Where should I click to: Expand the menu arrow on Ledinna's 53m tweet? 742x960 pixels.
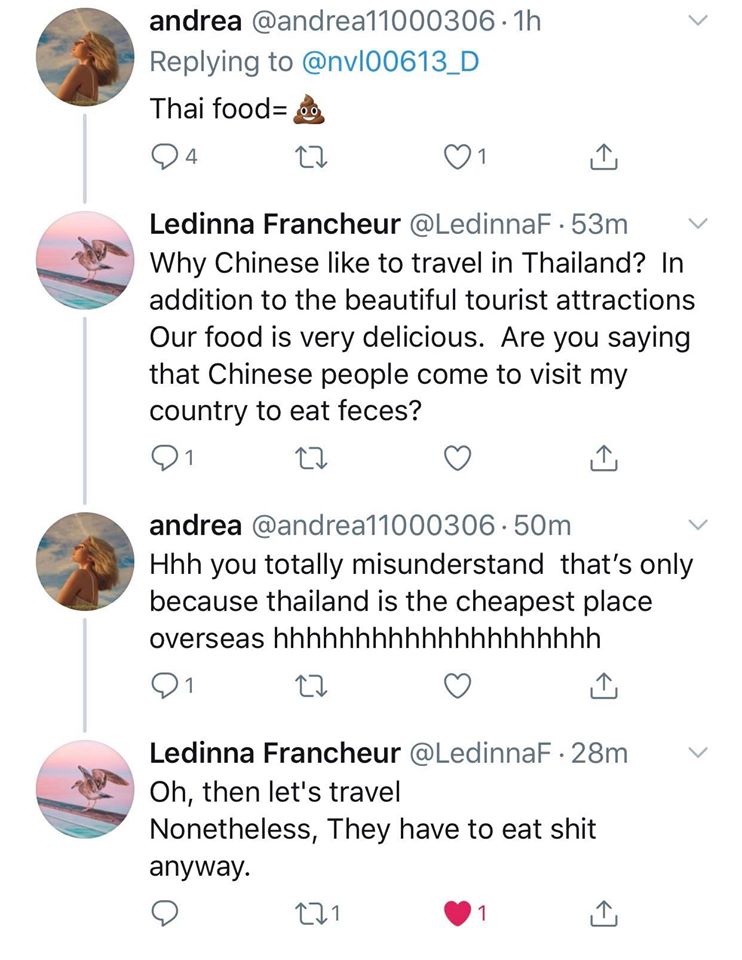point(699,224)
